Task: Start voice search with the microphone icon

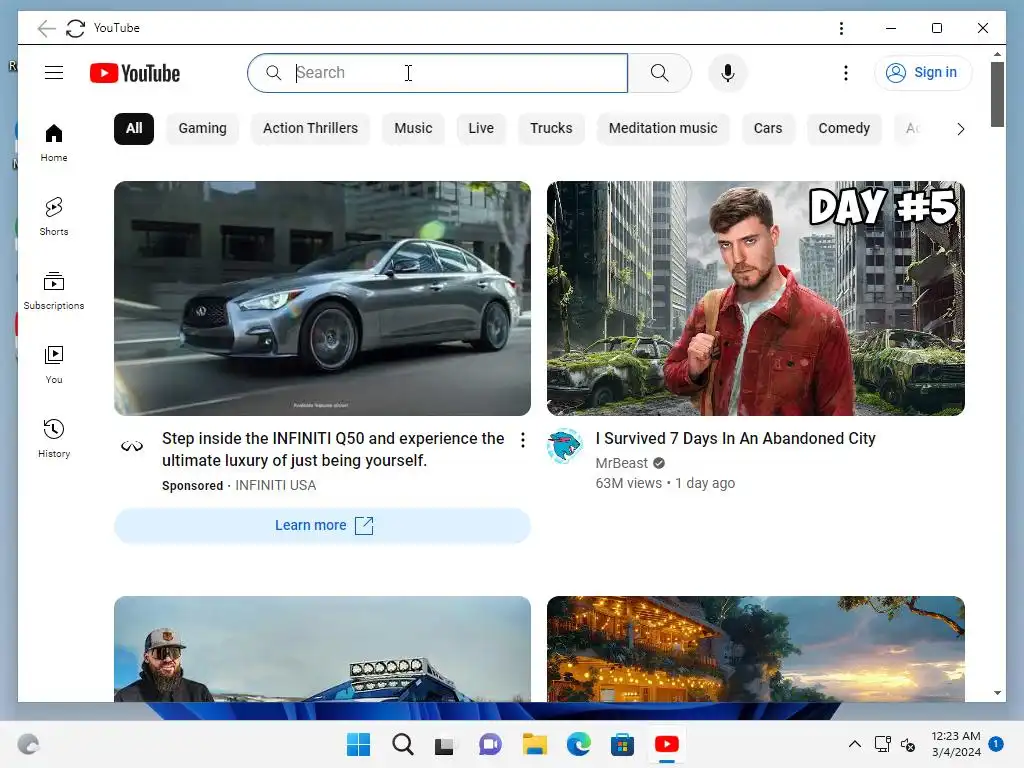Action: [x=728, y=73]
